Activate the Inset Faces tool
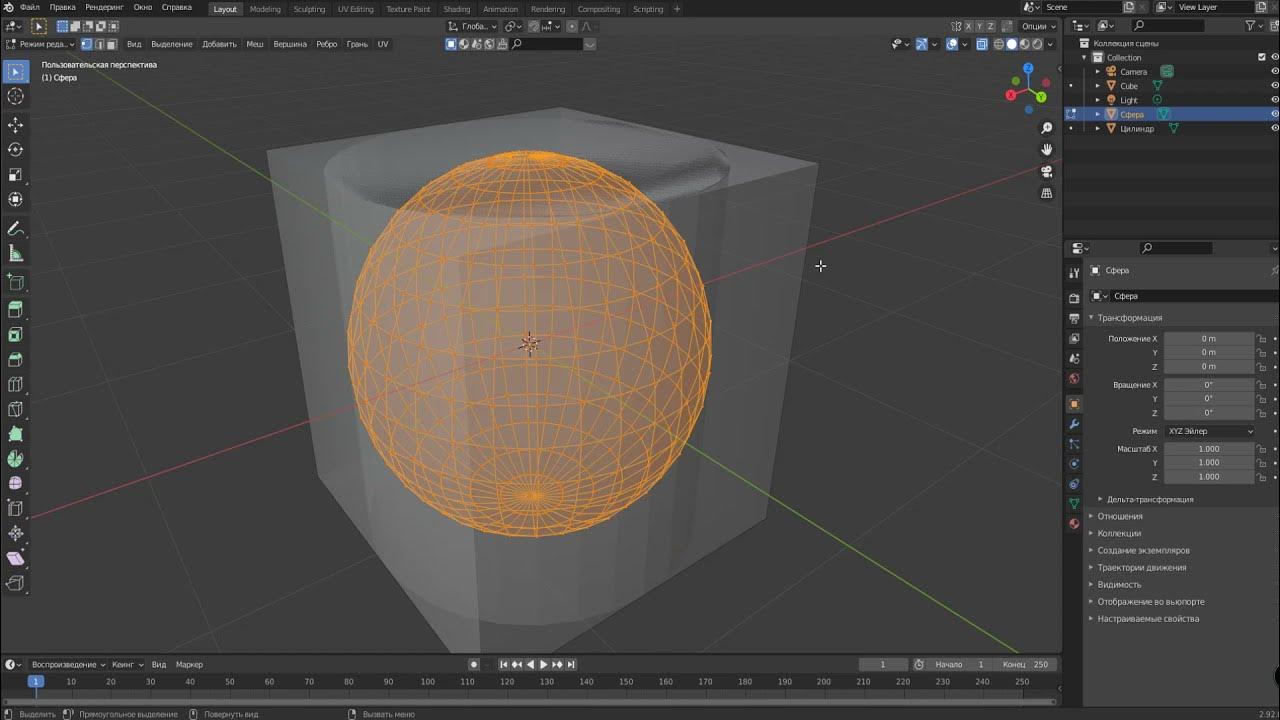 (x=16, y=335)
